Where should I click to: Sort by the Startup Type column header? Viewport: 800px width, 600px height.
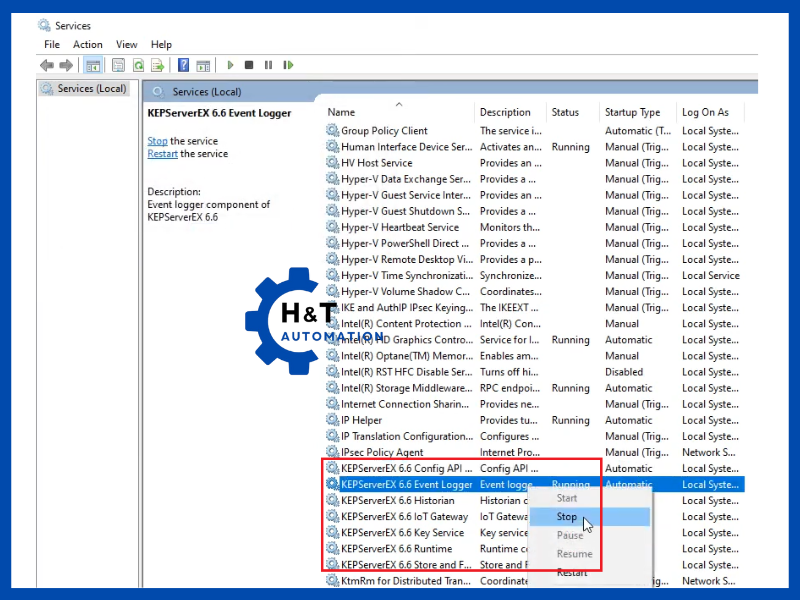click(x=632, y=112)
